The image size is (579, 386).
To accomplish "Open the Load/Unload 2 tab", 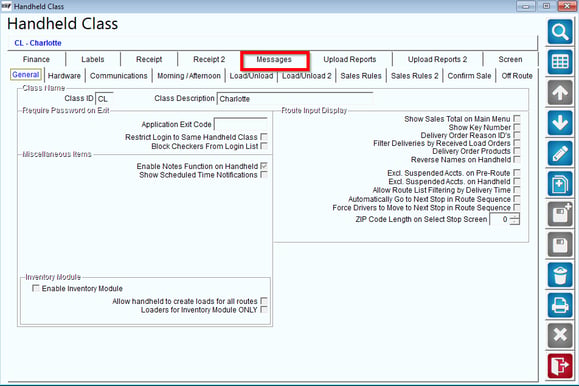I will tap(306, 76).
